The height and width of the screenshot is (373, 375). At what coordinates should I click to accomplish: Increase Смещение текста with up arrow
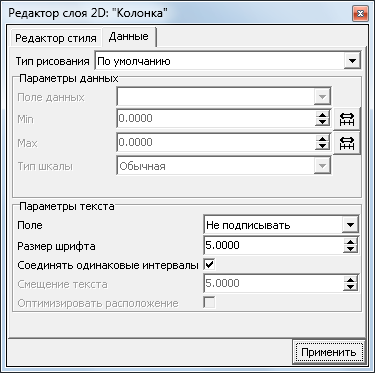(350, 279)
